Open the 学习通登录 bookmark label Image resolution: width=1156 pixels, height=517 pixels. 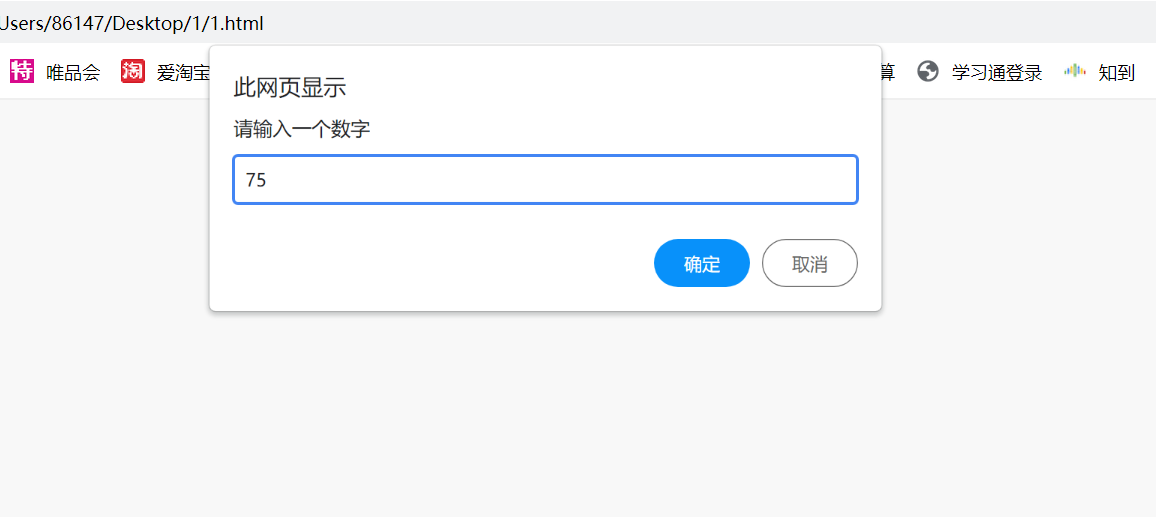coord(996,72)
